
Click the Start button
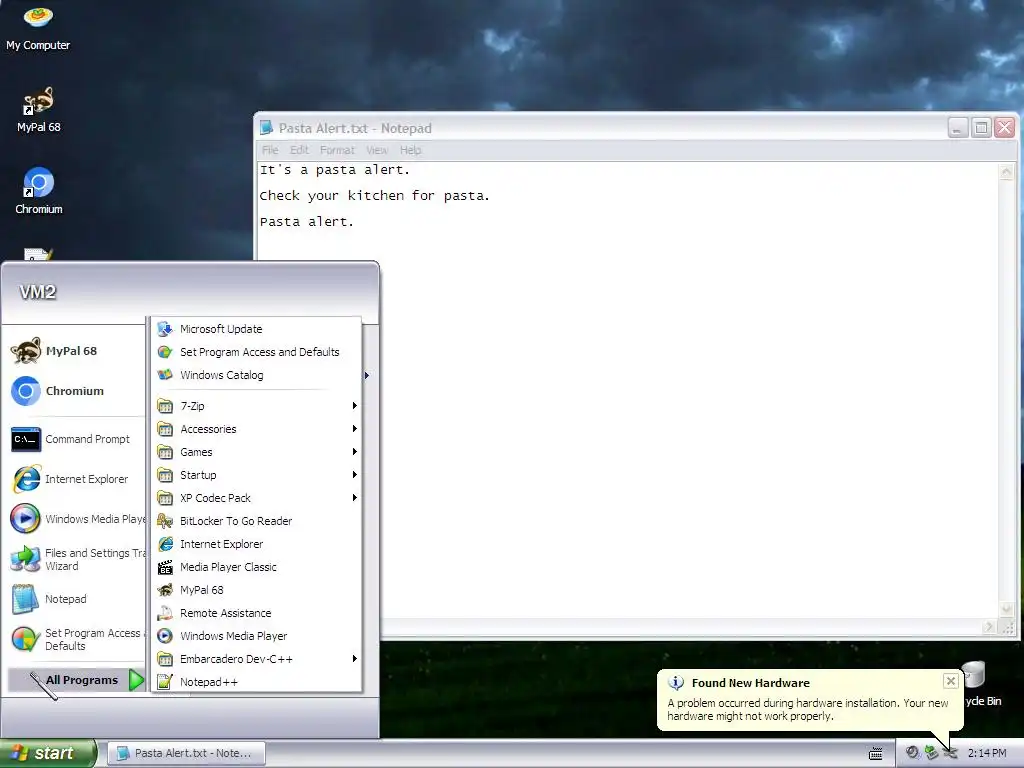[48, 753]
